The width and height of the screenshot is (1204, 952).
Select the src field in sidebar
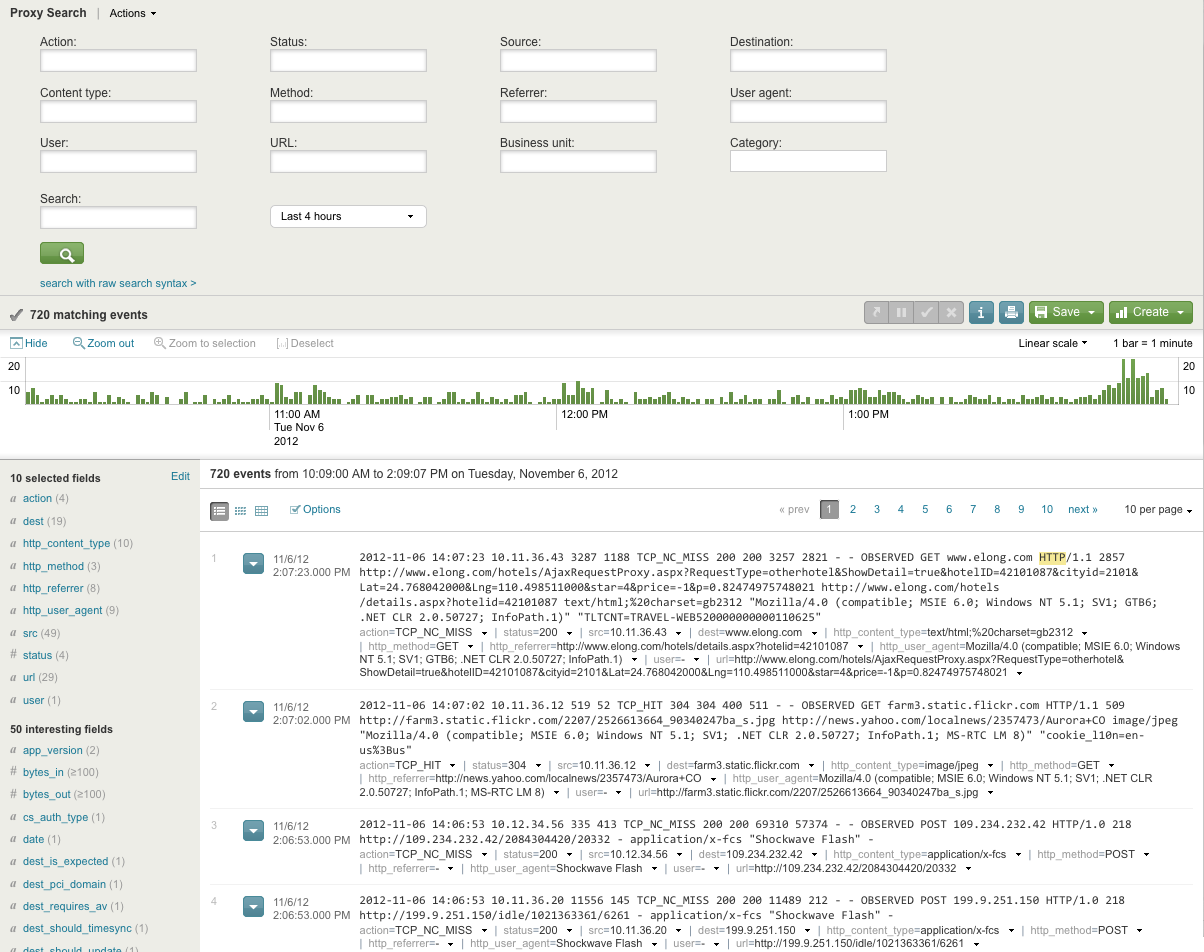point(30,634)
